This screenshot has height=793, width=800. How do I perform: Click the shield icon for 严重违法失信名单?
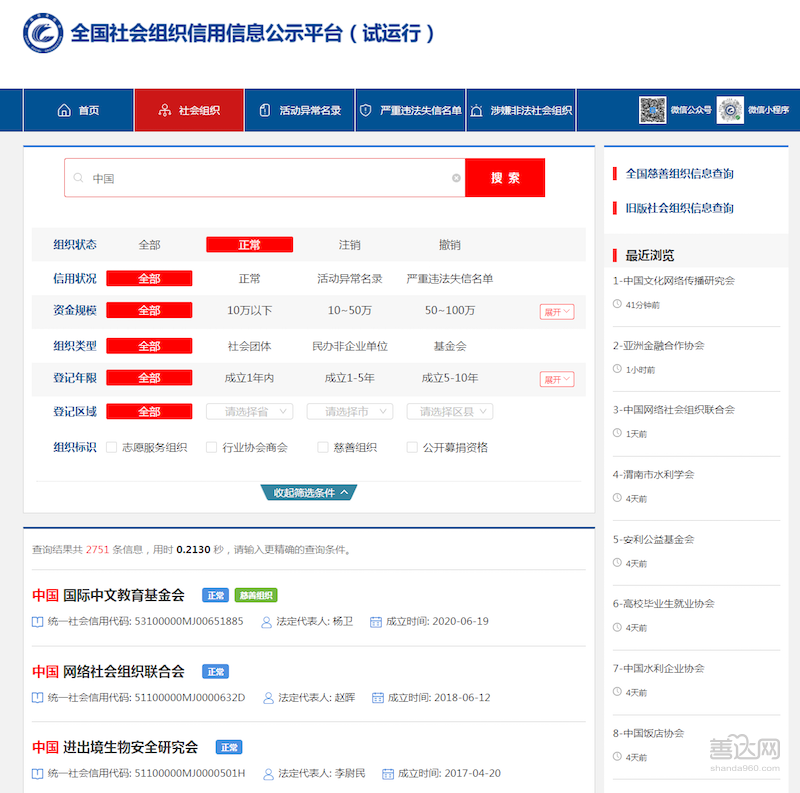pyautogui.click(x=366, y=111)
